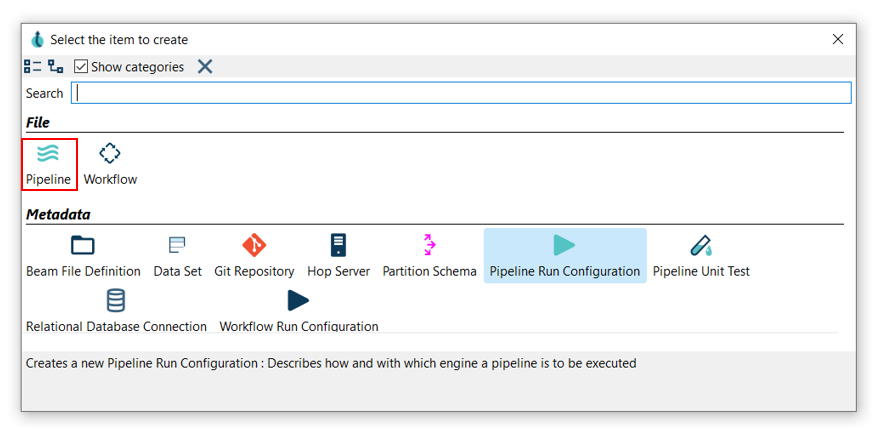882x431 pixels.
Task: Close the item creation dialog
Action: point(838,39)
